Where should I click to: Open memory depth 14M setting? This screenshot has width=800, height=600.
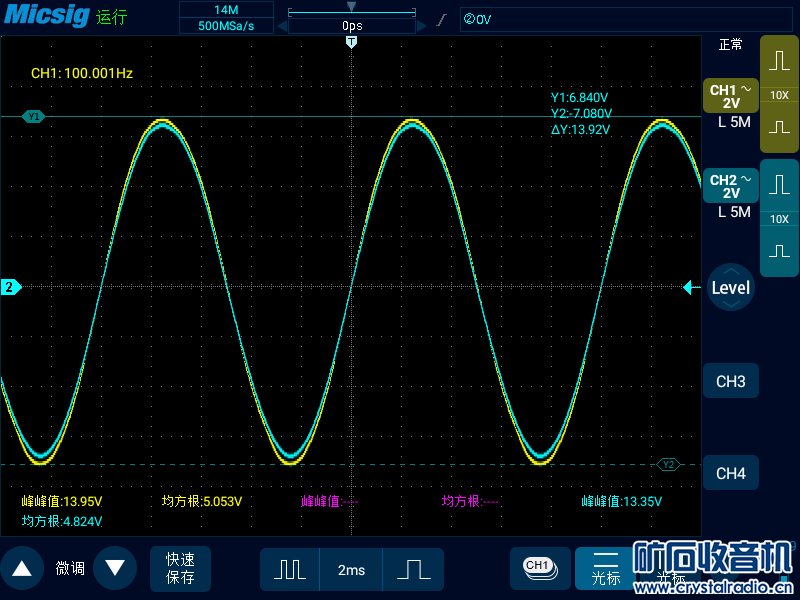point(227,10)
